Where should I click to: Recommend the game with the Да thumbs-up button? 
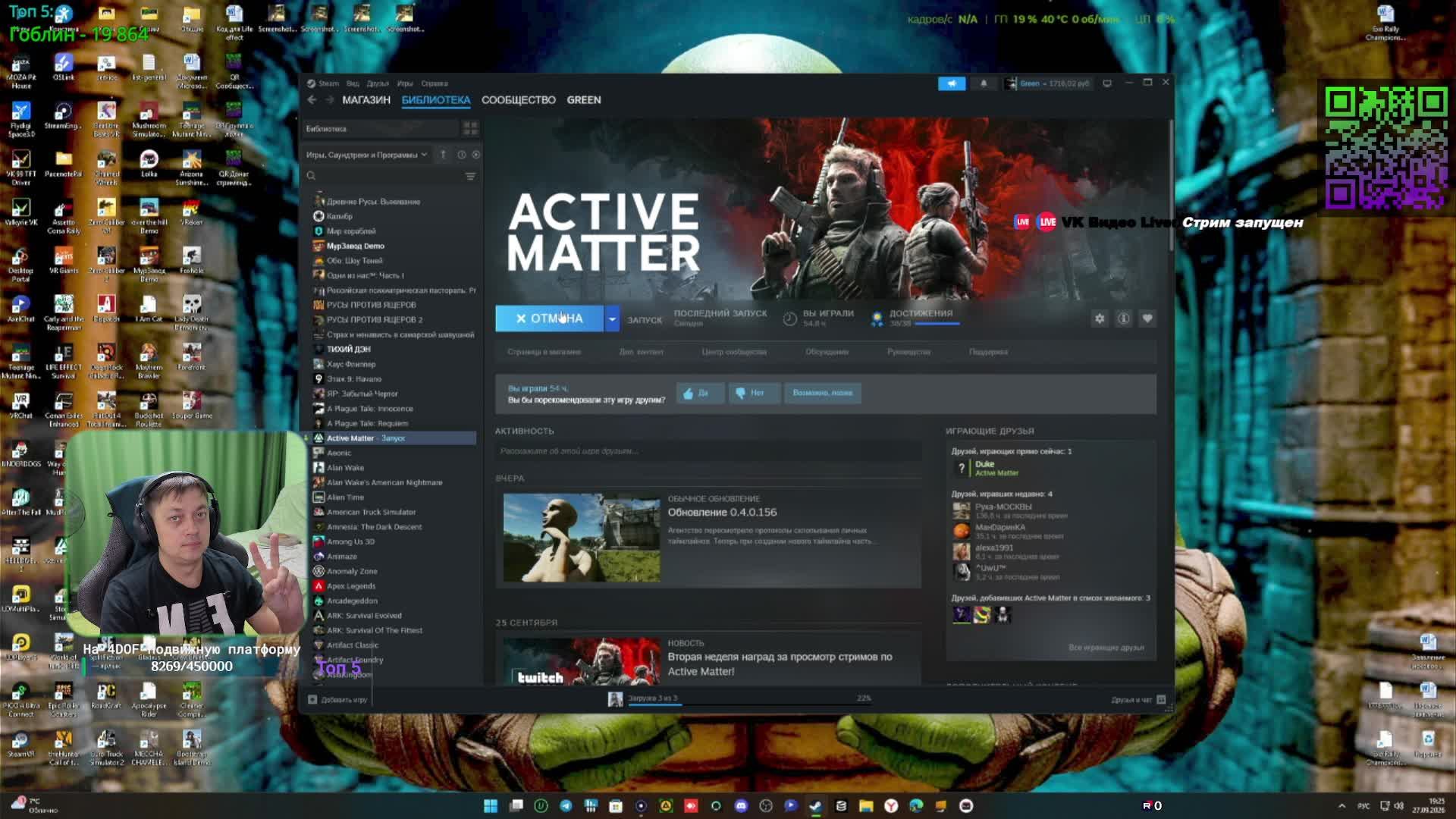pyautogui.click(x=699, y=393)
